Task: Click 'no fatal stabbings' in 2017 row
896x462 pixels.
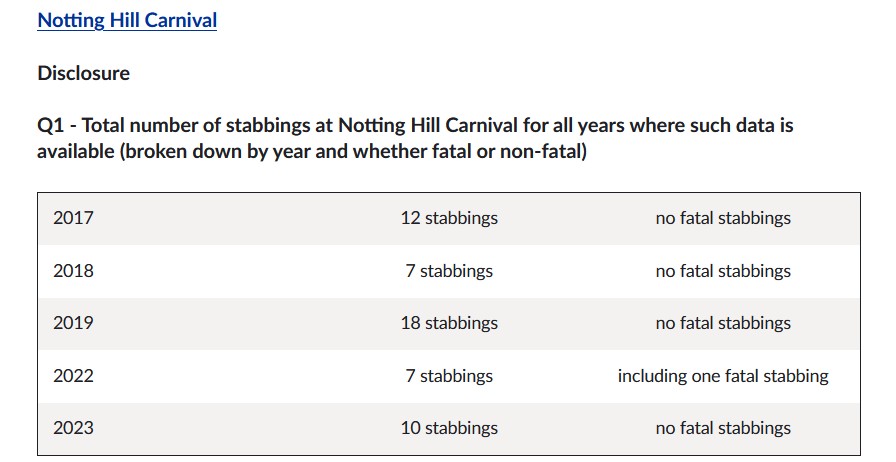Action: (x=723, y=218)
